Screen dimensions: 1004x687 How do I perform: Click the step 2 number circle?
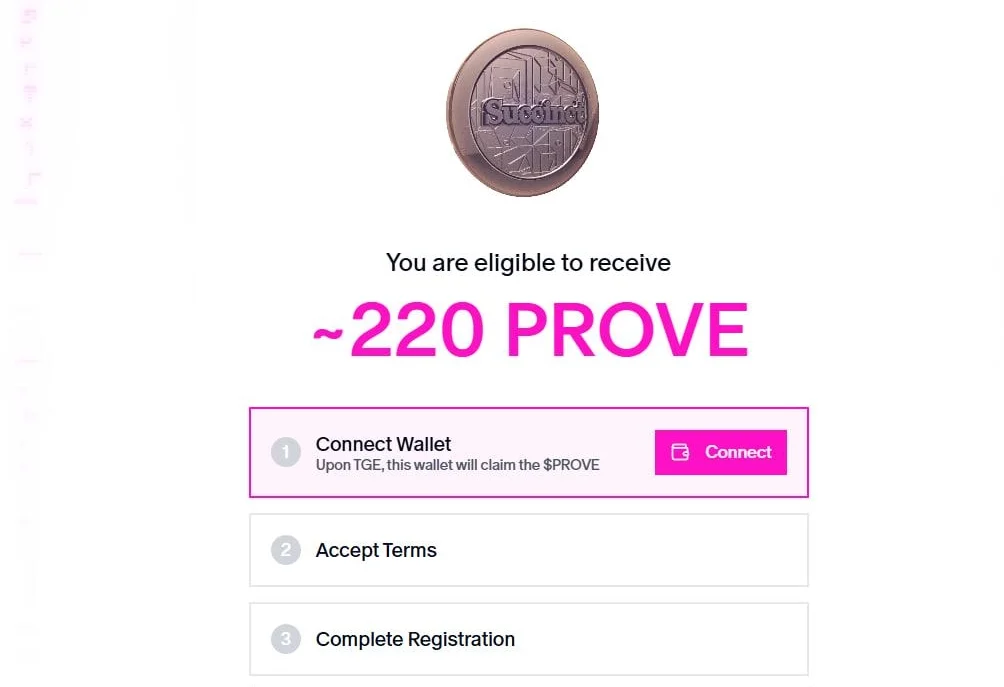[x=285, y=550]
